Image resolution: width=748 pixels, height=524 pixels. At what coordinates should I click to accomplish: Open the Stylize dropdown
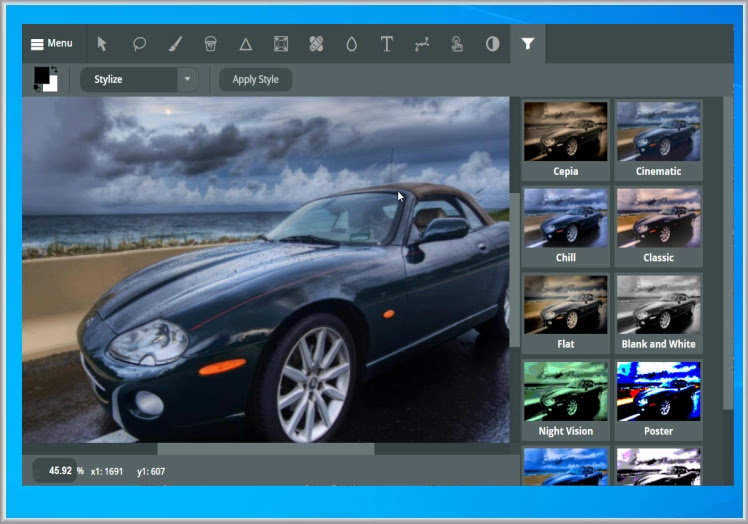pos(138,79)
